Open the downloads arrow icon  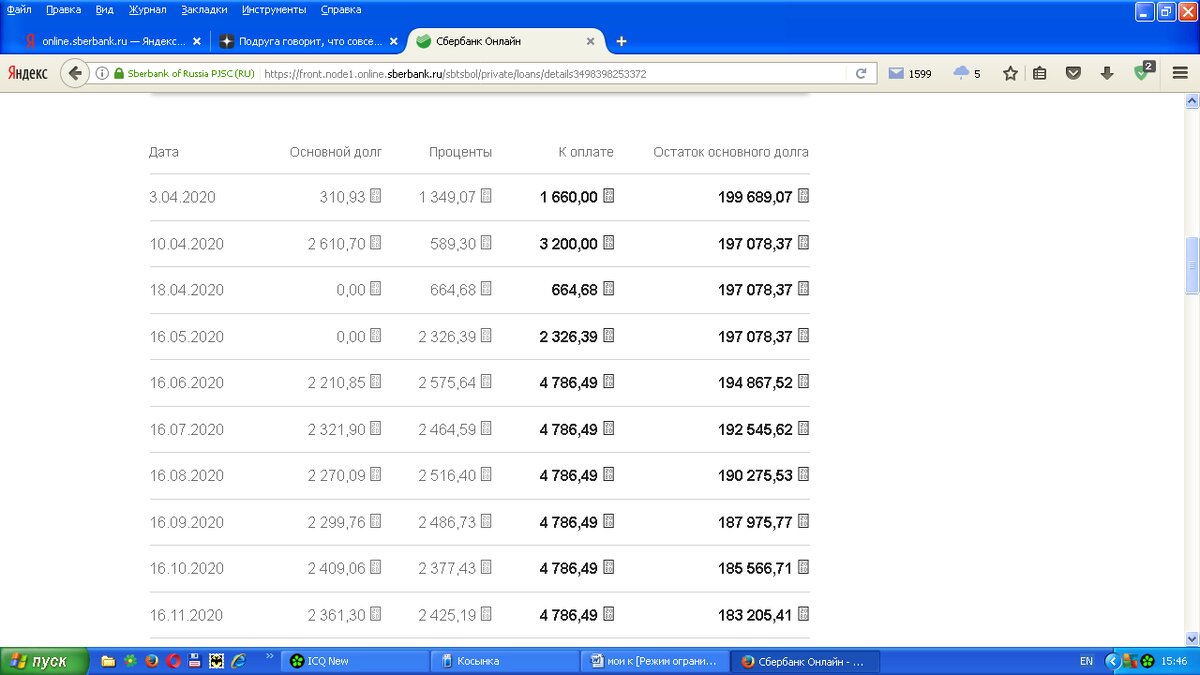click(1107, 73)
